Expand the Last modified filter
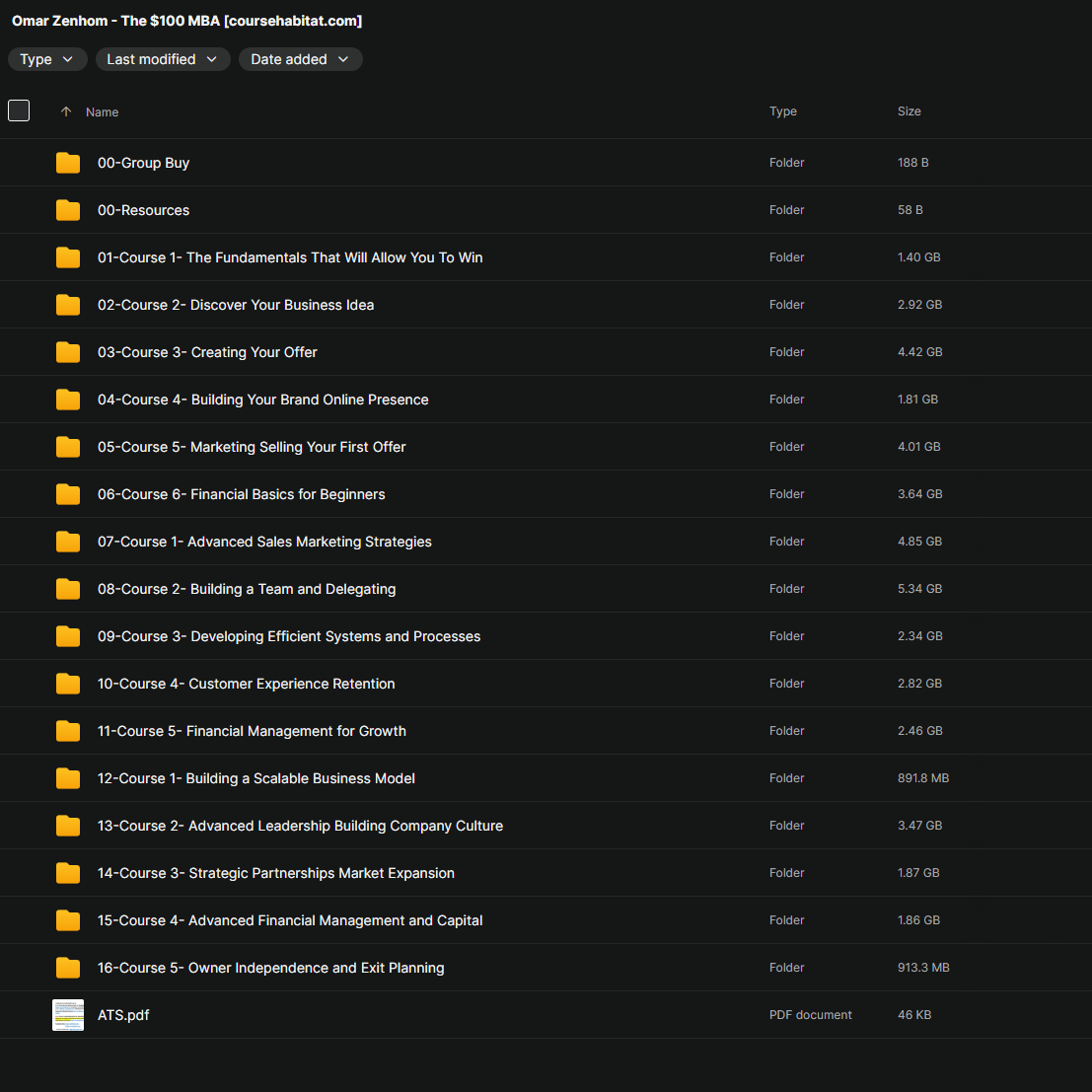The height and width of the screenshot is (1092, 1092). (162, 59)
